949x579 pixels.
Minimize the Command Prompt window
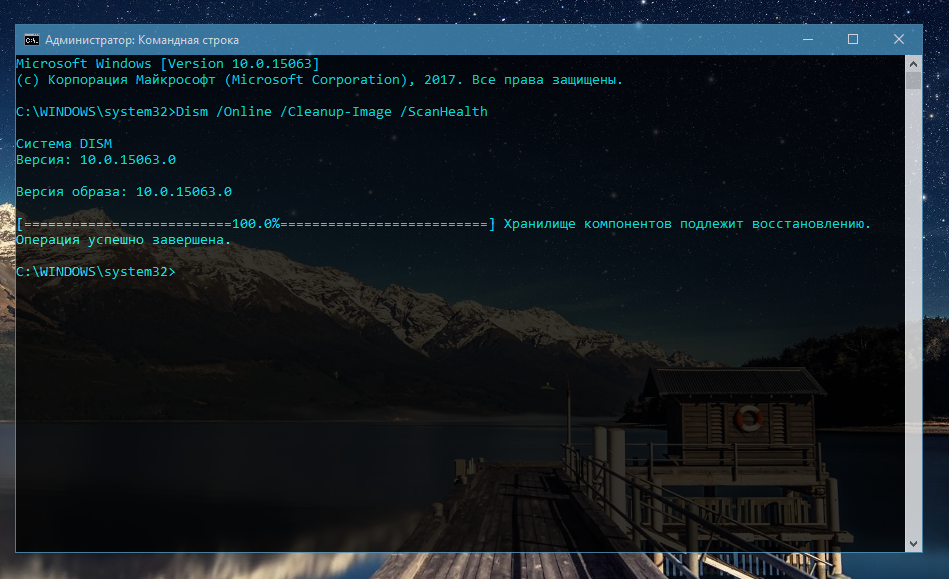tap(807, 39)
